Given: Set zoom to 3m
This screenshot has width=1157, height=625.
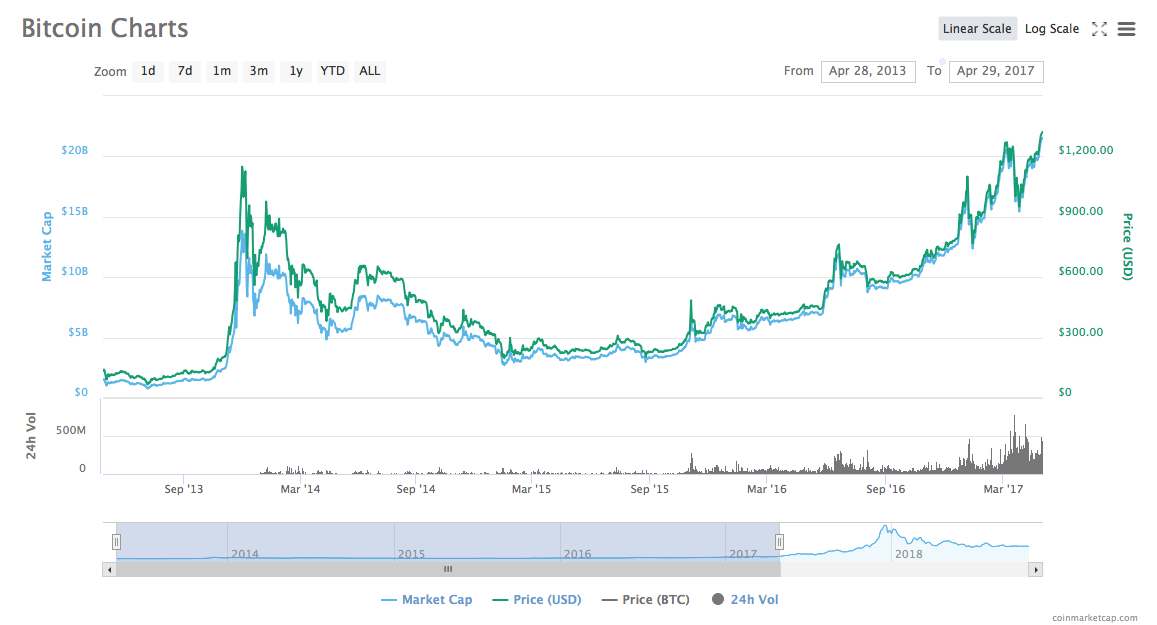Looking at the screenshot, I should click(258, 71).
